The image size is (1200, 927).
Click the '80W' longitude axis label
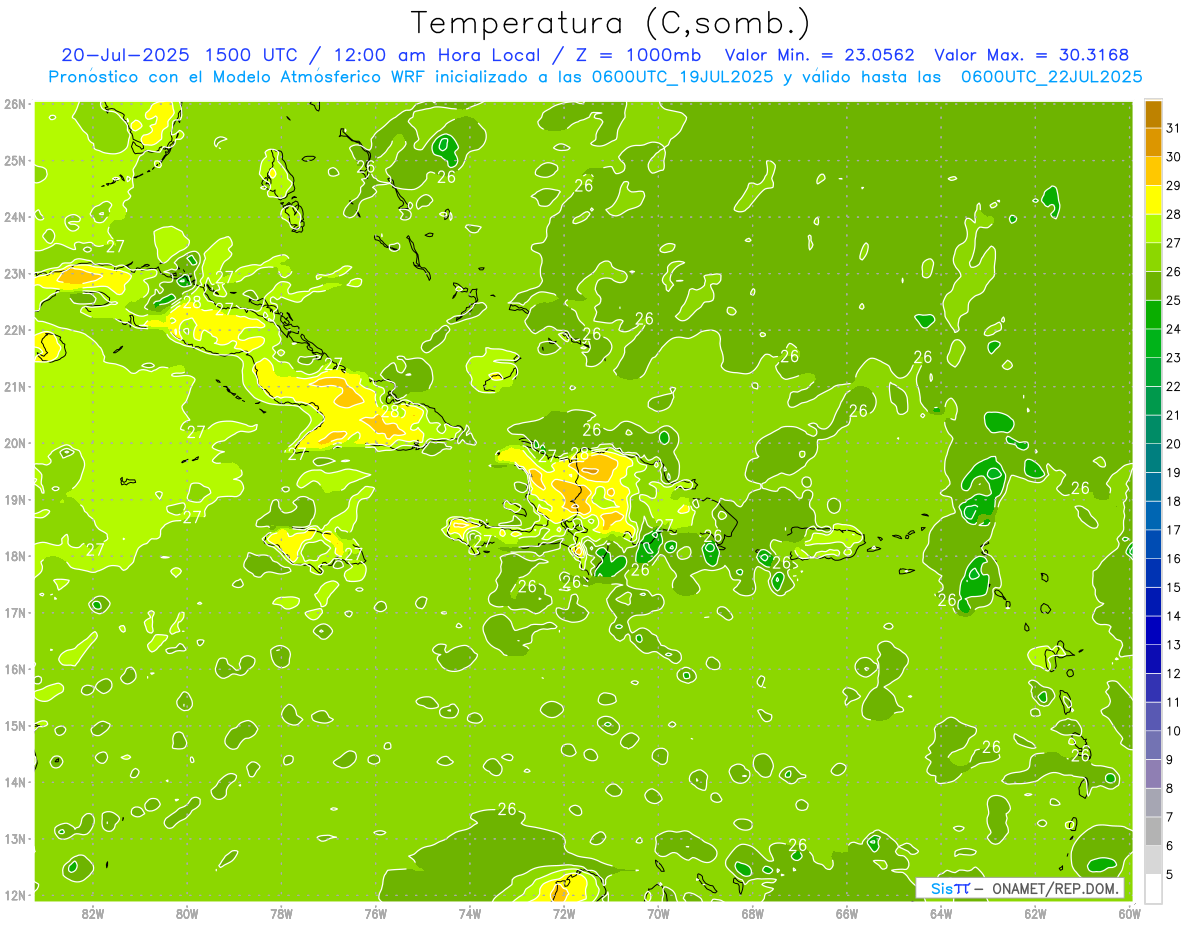187,913
